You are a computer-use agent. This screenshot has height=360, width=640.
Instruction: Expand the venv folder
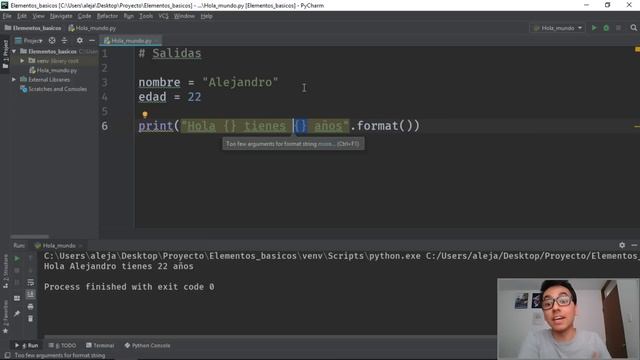(22, 61)
